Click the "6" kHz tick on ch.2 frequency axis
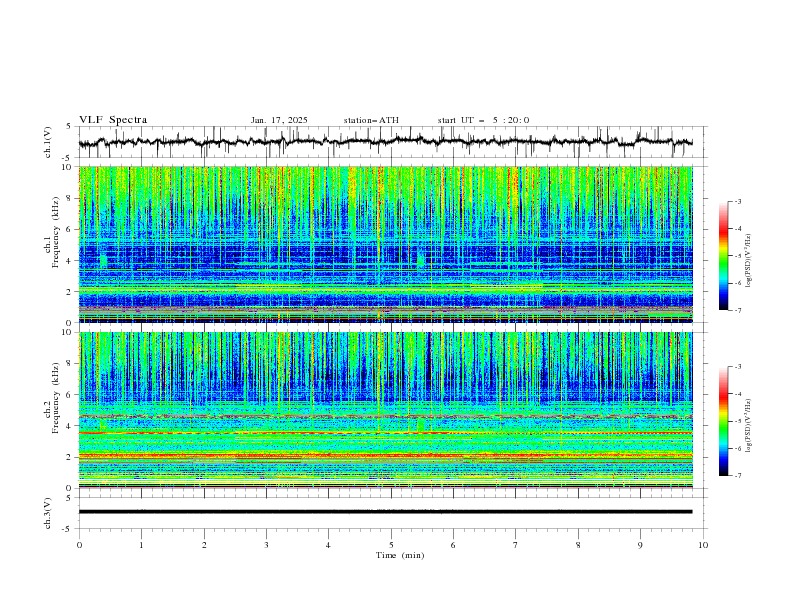This screenshot has height=612, width=792. pos(71,395)
